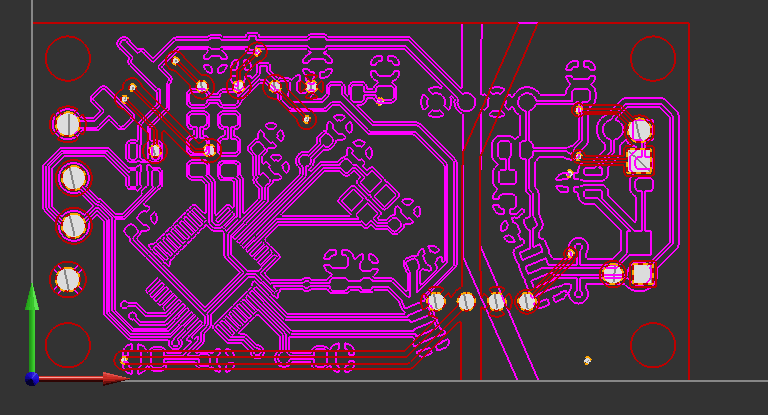Select the square pad at lower right
The width and height of the screenshot is (768, 415).
(x=642, y=274)
